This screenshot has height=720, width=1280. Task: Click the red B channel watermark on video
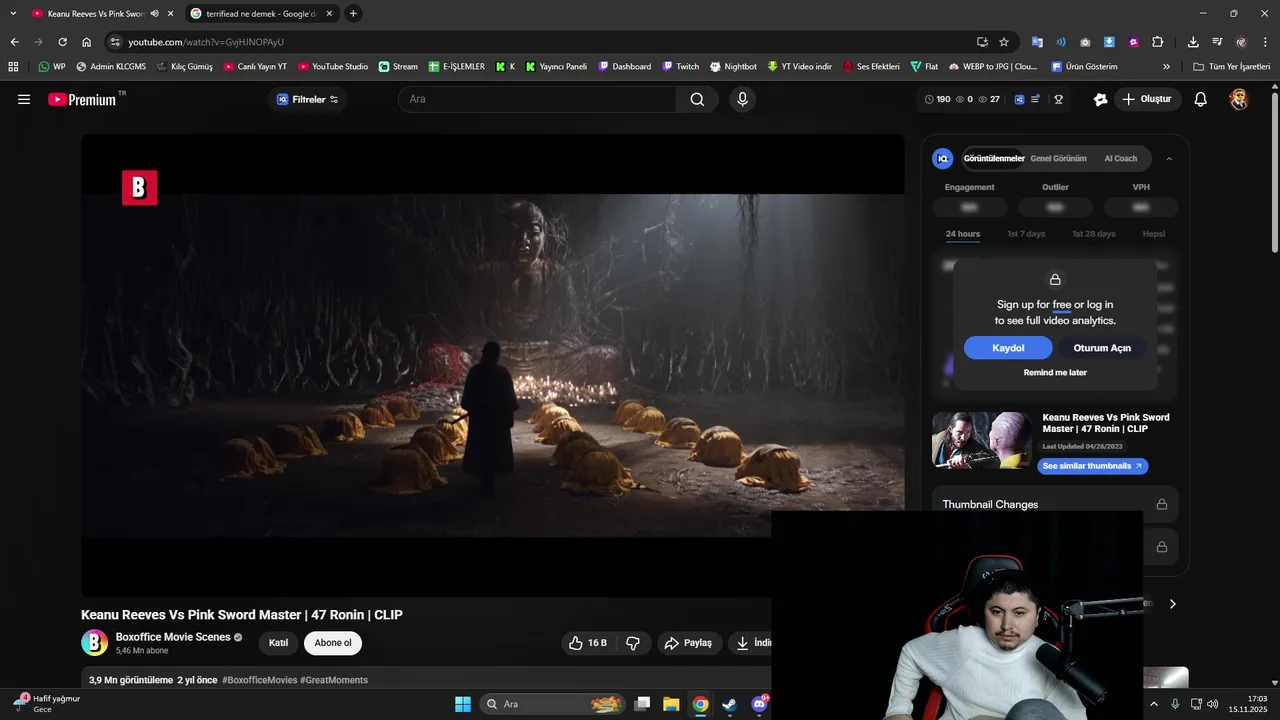pos(139,188)
